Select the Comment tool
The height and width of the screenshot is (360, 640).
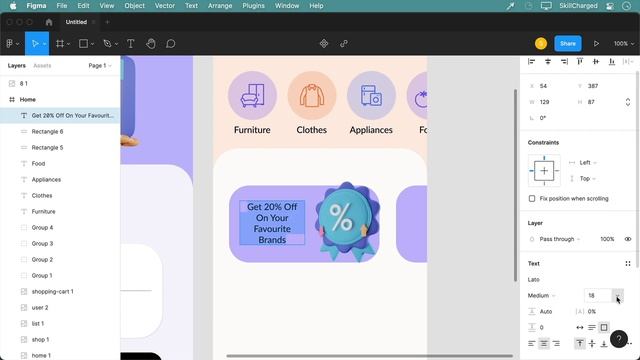[x=171, y=43]
